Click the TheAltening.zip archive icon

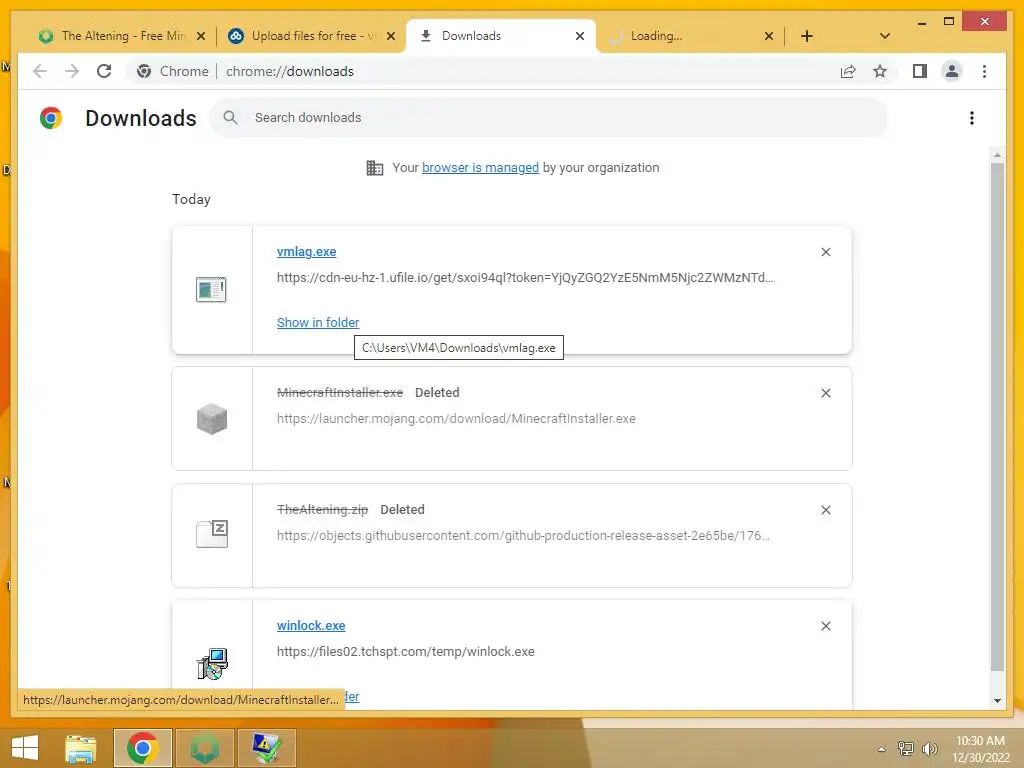212,534
